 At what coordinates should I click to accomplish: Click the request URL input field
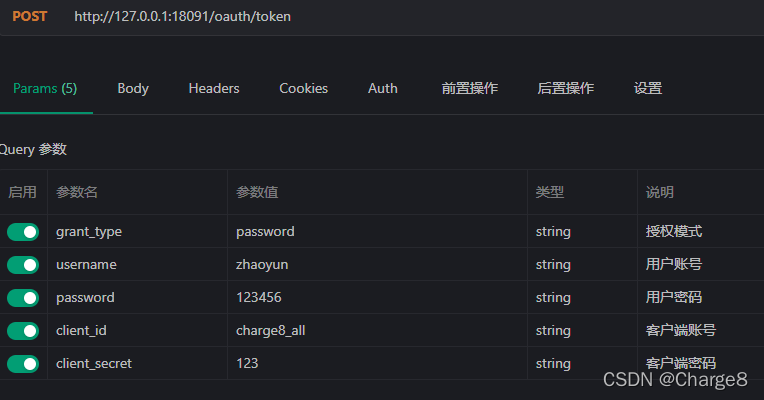tap(414, 17)
